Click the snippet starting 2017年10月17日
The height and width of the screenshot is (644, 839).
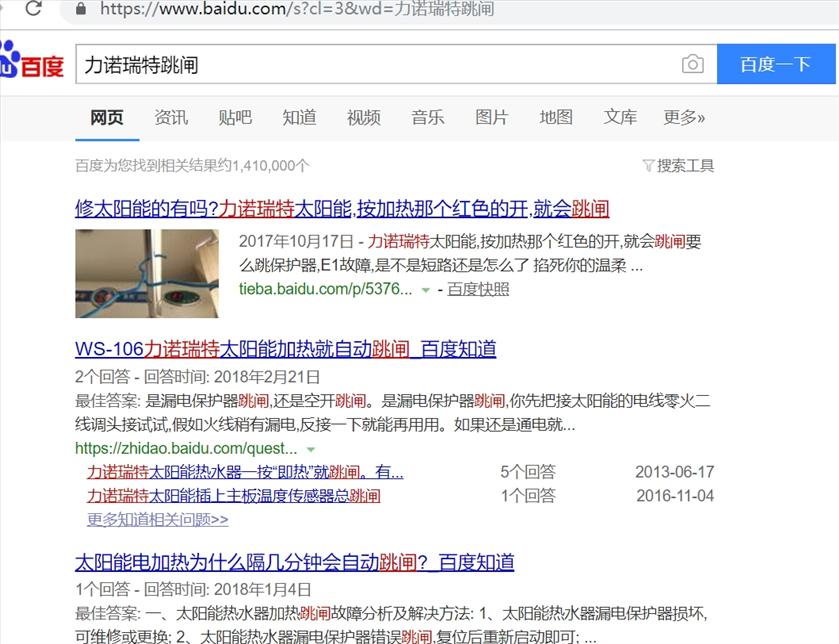(470, 253)
